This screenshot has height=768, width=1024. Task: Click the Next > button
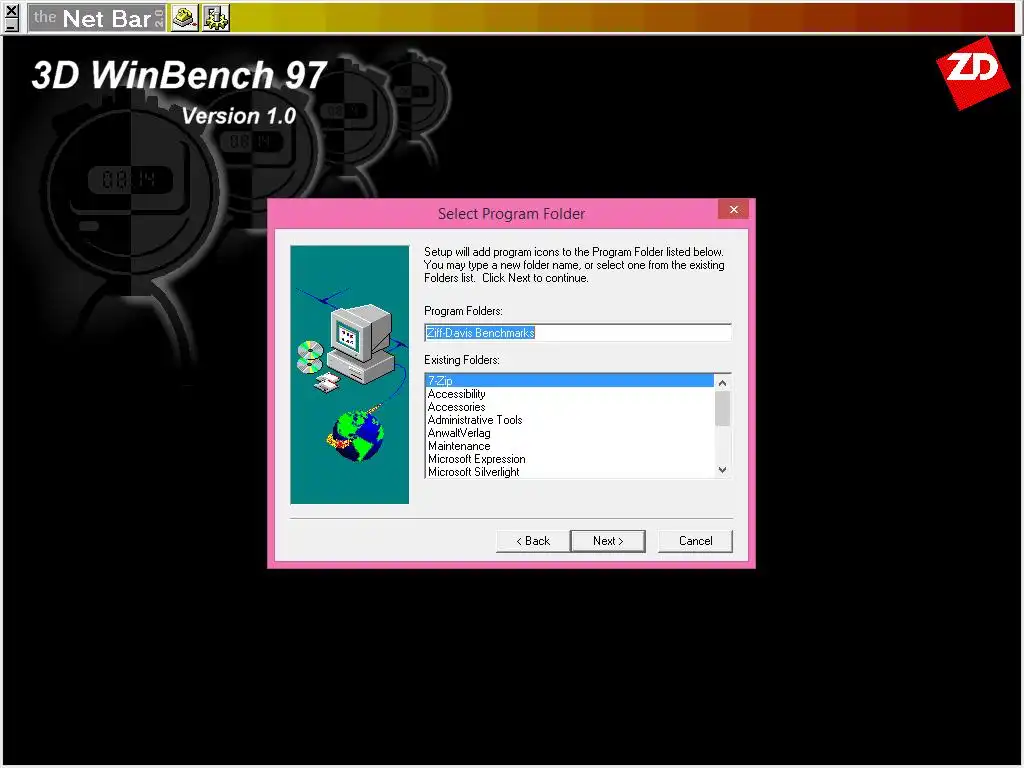point(608,541)
